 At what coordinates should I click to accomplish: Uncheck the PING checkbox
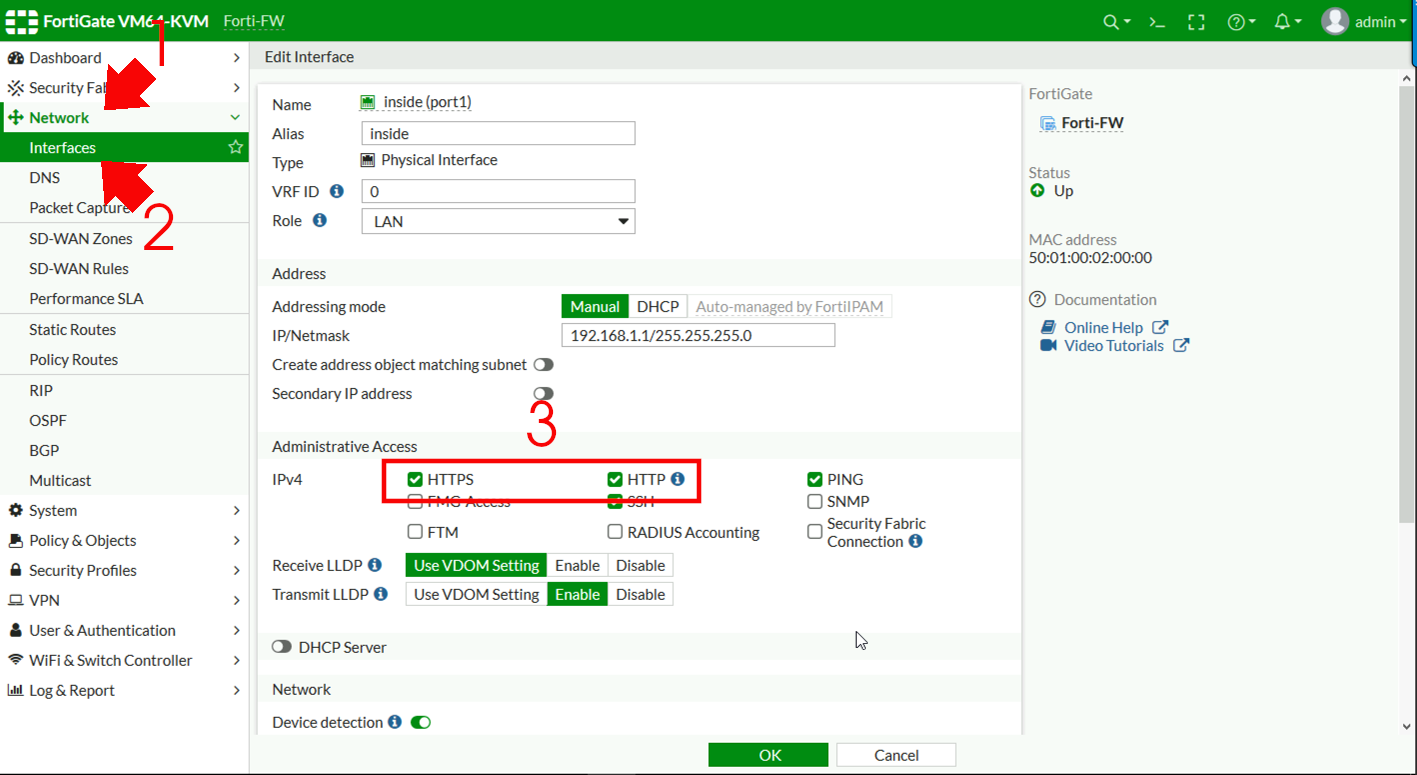(815, 480)
